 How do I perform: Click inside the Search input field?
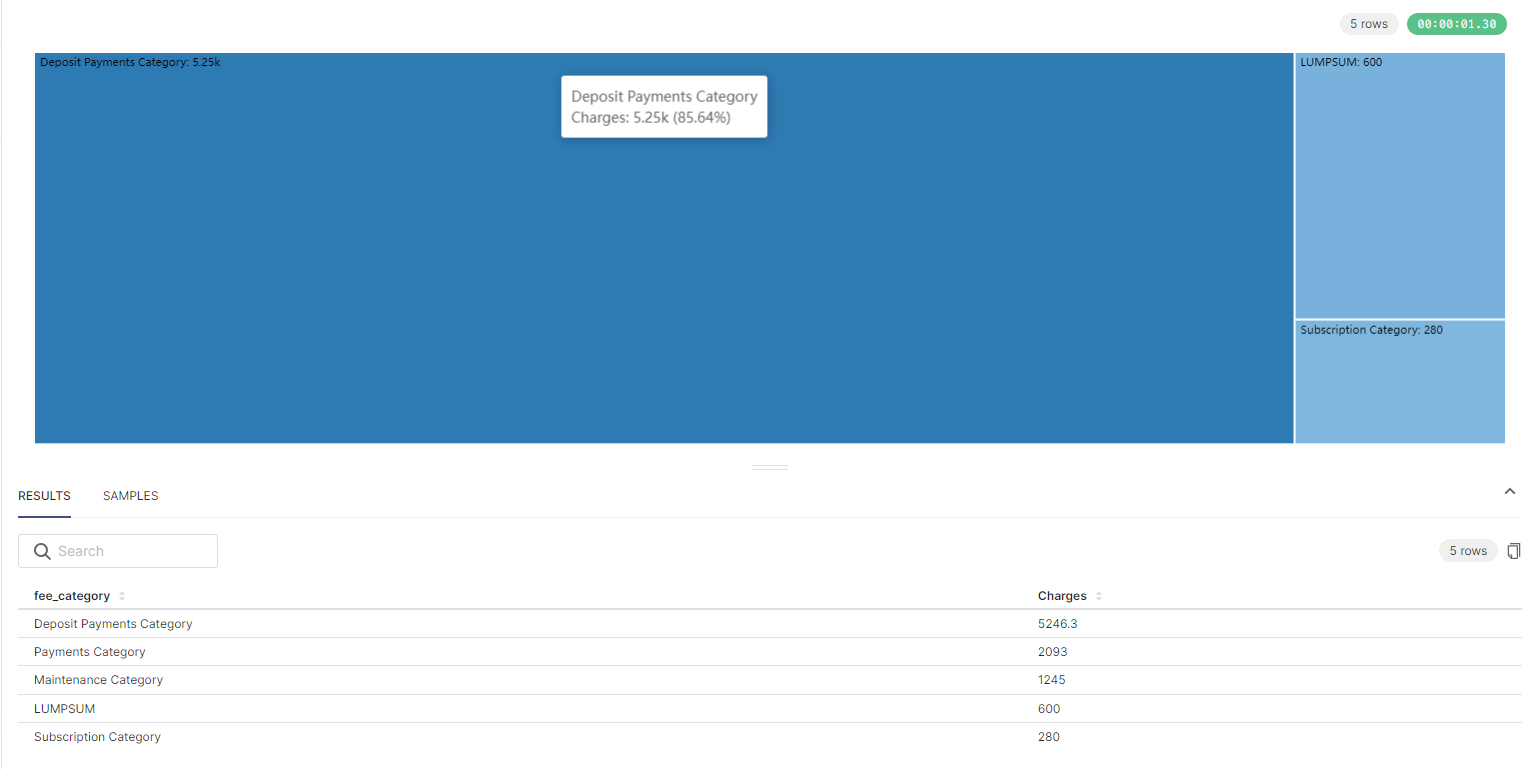point(130,550)
